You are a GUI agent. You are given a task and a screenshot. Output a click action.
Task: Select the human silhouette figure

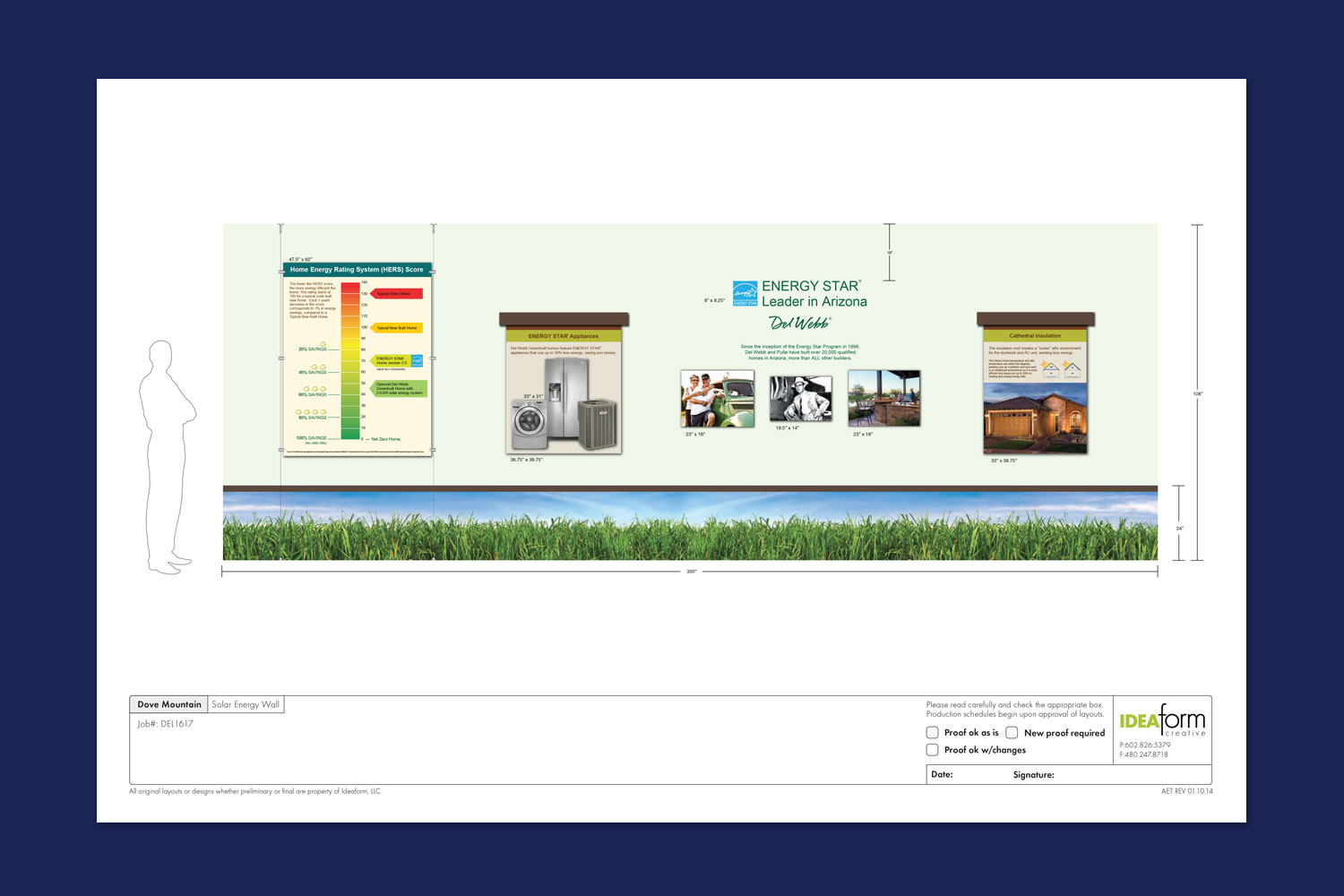coord(168,457)
